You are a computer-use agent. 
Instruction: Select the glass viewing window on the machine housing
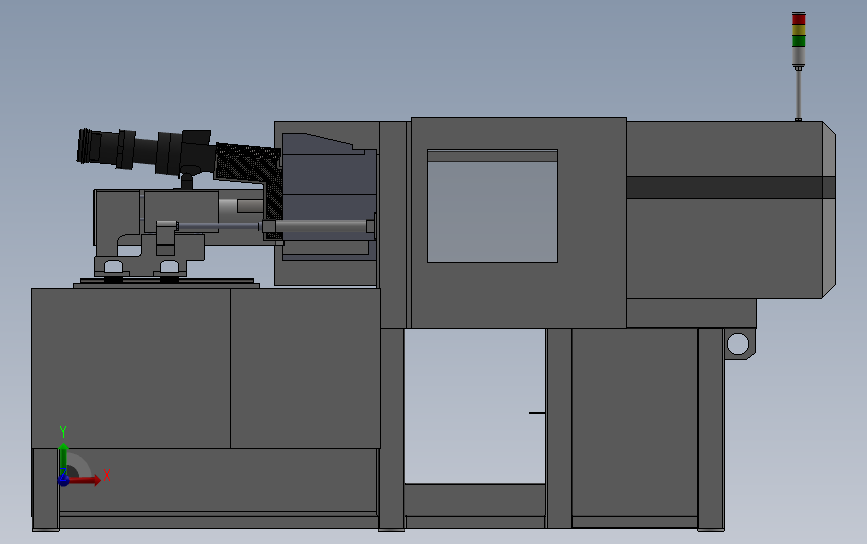pos(492,206)
